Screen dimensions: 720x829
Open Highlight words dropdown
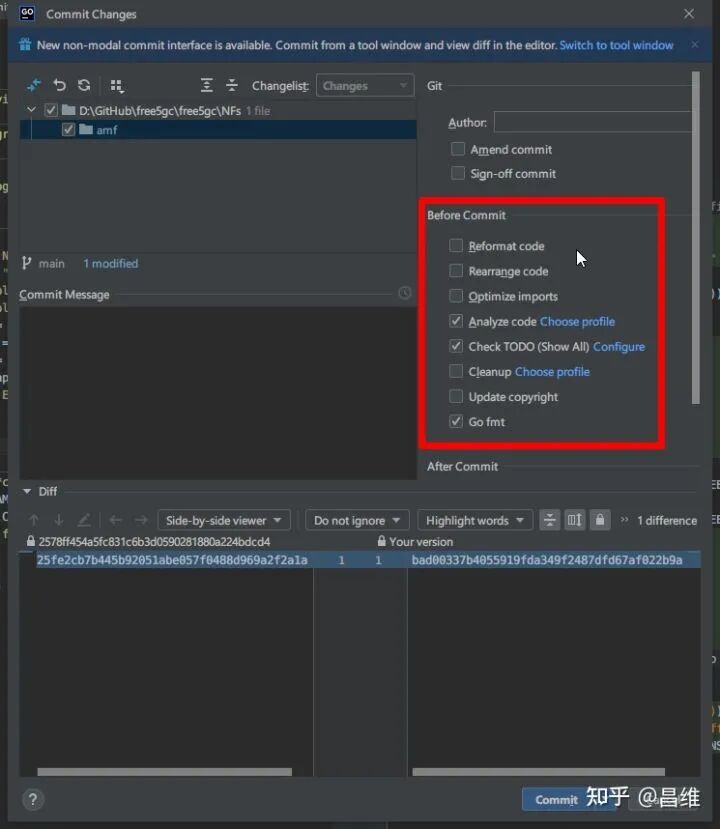tap(475, 520)
